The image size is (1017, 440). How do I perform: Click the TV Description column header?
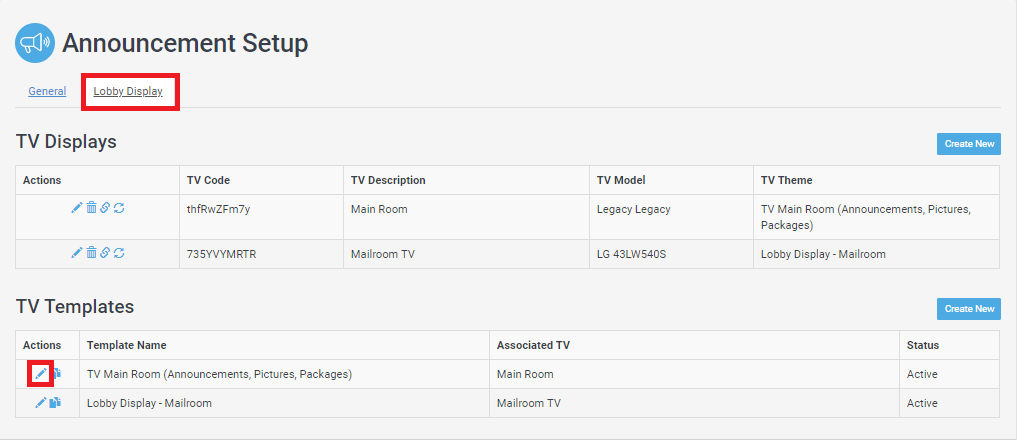click(388, 180)
